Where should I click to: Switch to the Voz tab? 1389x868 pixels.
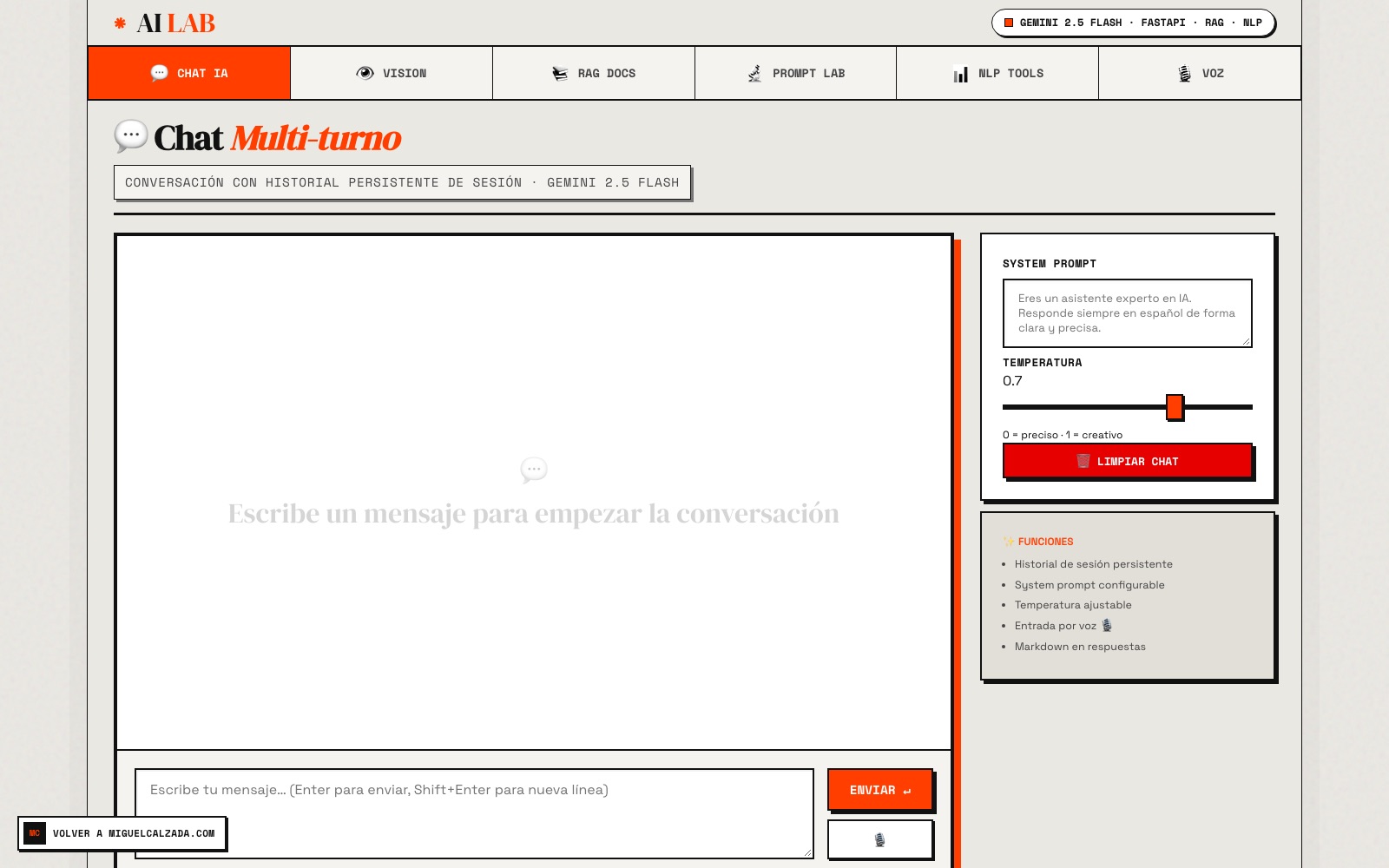(x=1200, y=73)
